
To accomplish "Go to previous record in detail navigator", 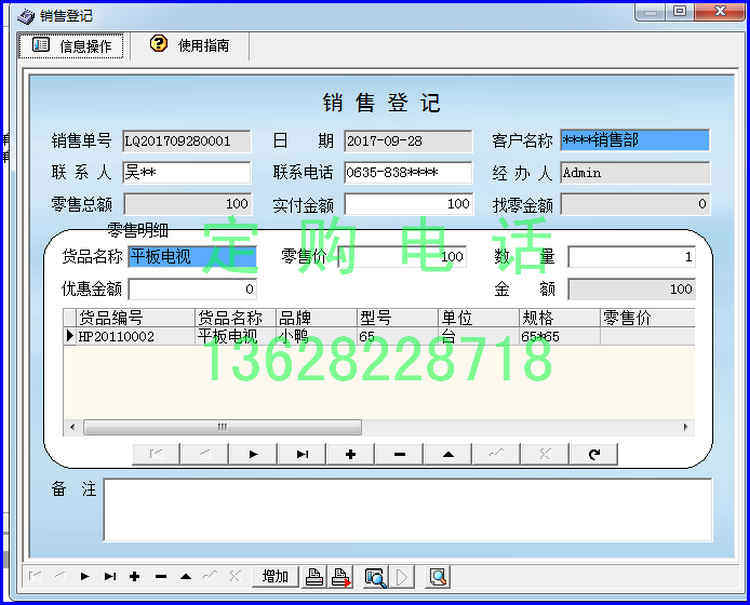I will pyautogui.click(x=205, y=454).
